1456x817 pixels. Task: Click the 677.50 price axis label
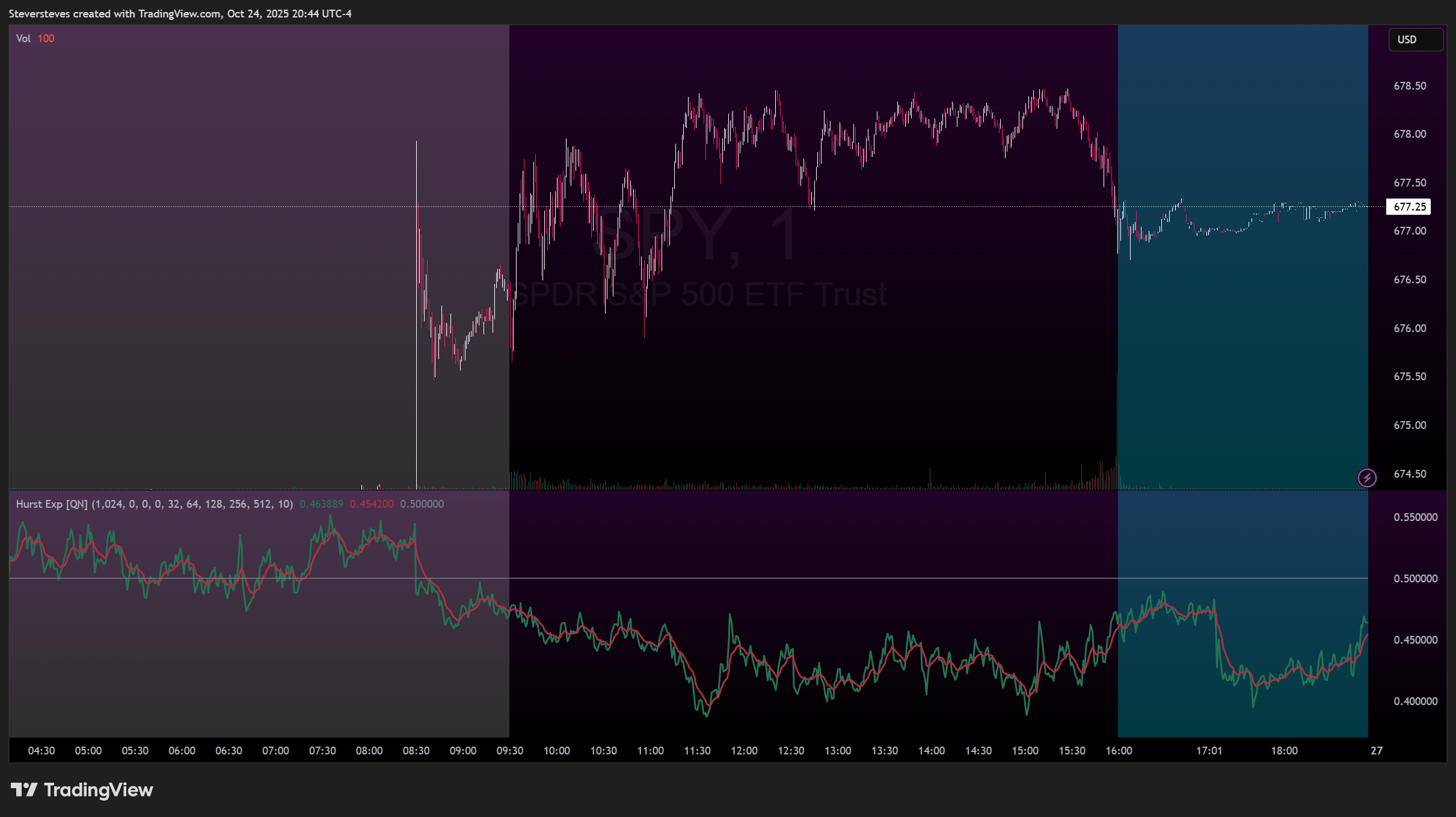[1410, 183]
